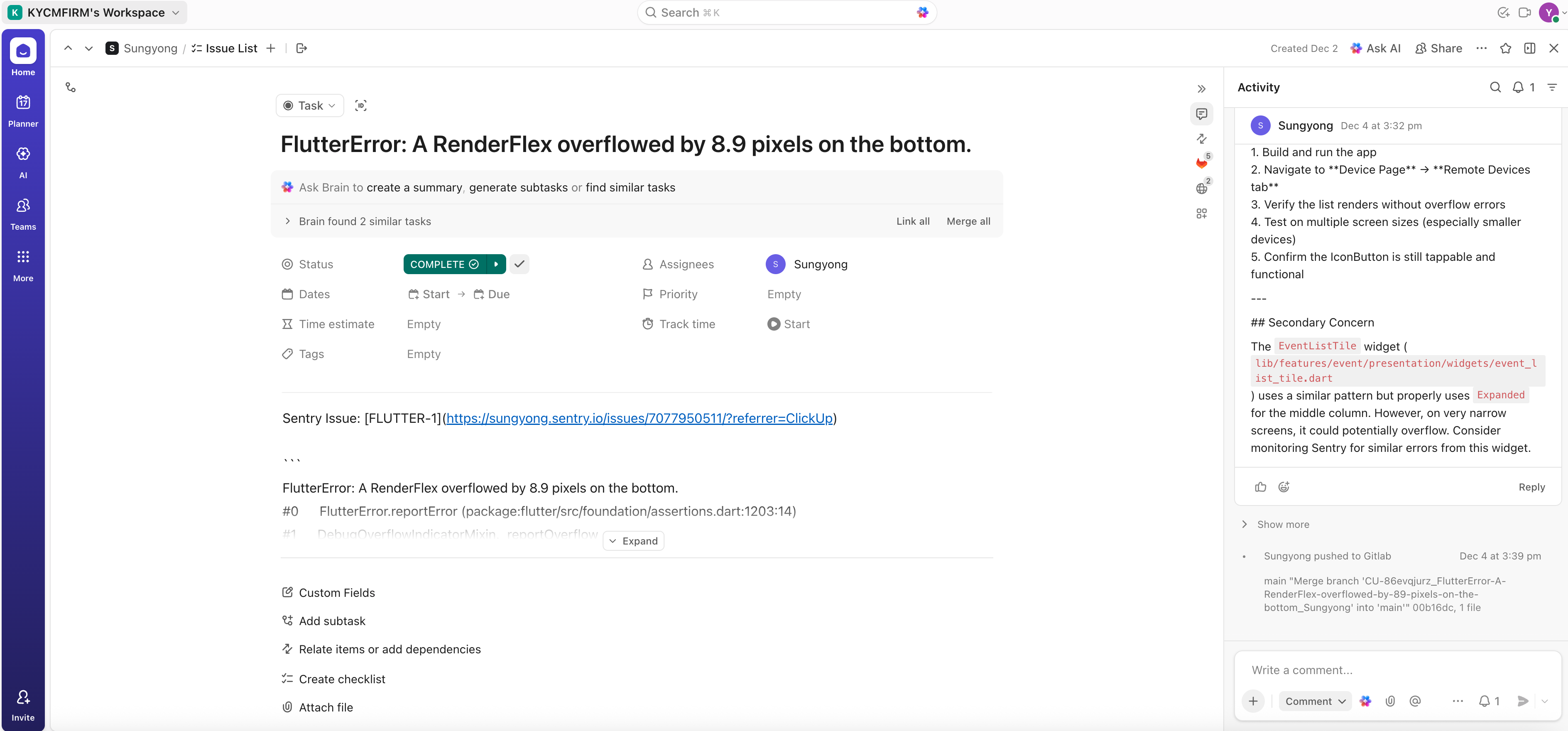The height and width of the screenshot is (731, 1568).
Task: Favorite this task with the star icon
Action: [x=1505, y=49]
